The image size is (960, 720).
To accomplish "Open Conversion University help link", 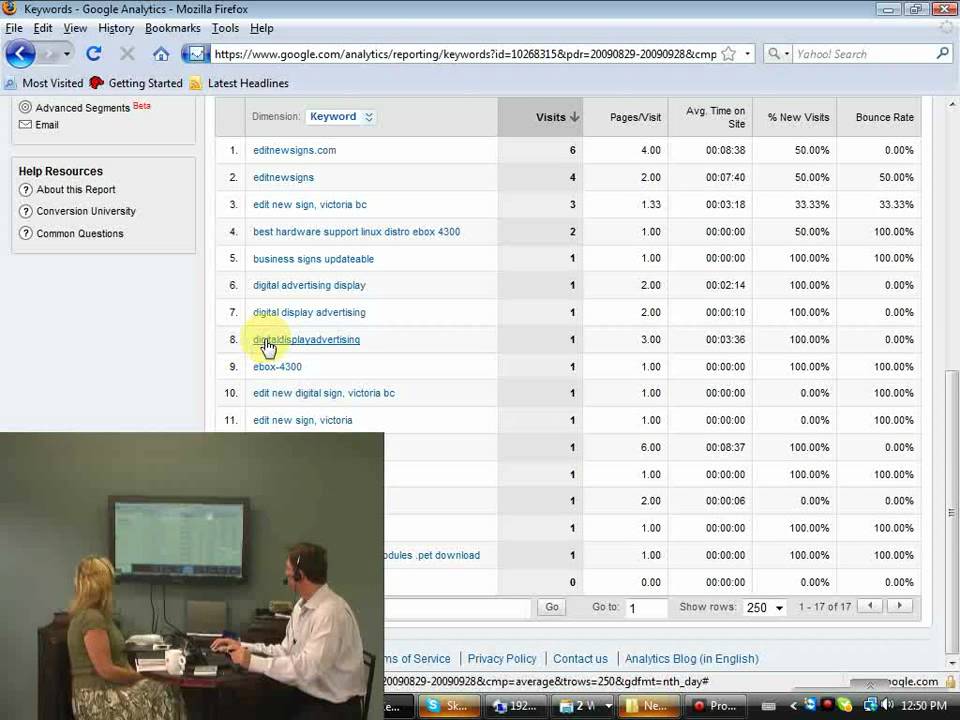I will (77, 211).
